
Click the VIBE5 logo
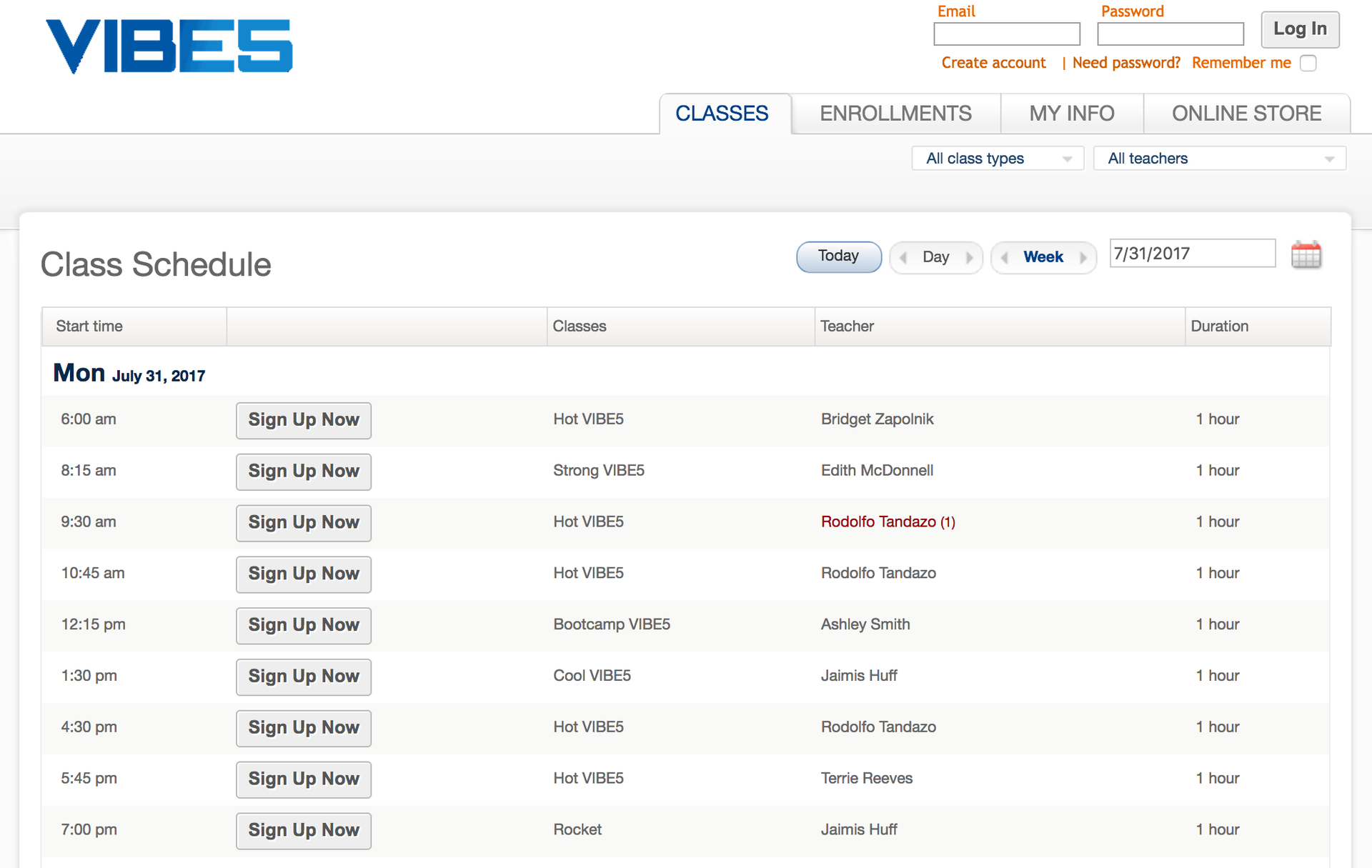[169, 46]
